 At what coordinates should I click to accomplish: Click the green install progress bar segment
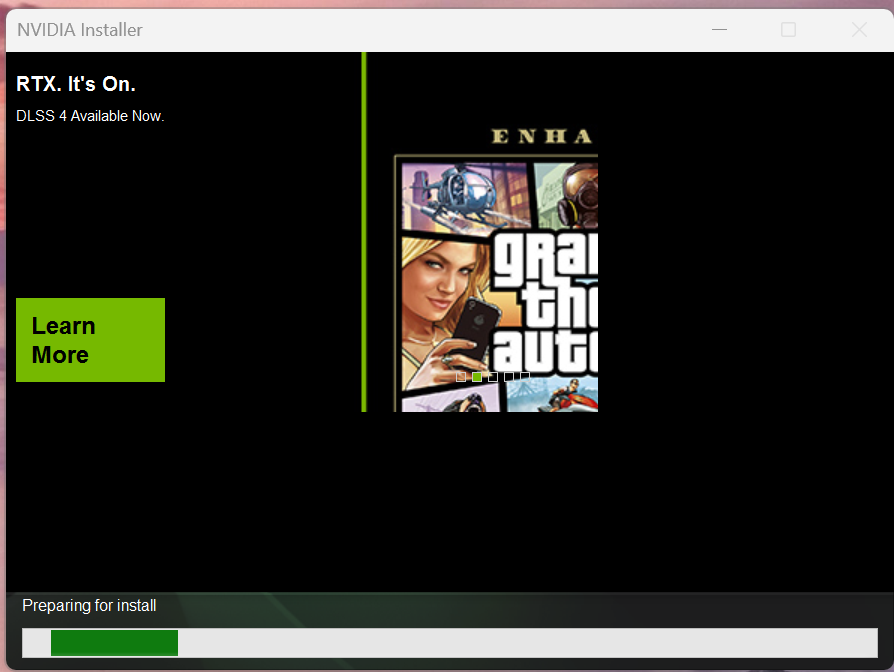[114, 643]
